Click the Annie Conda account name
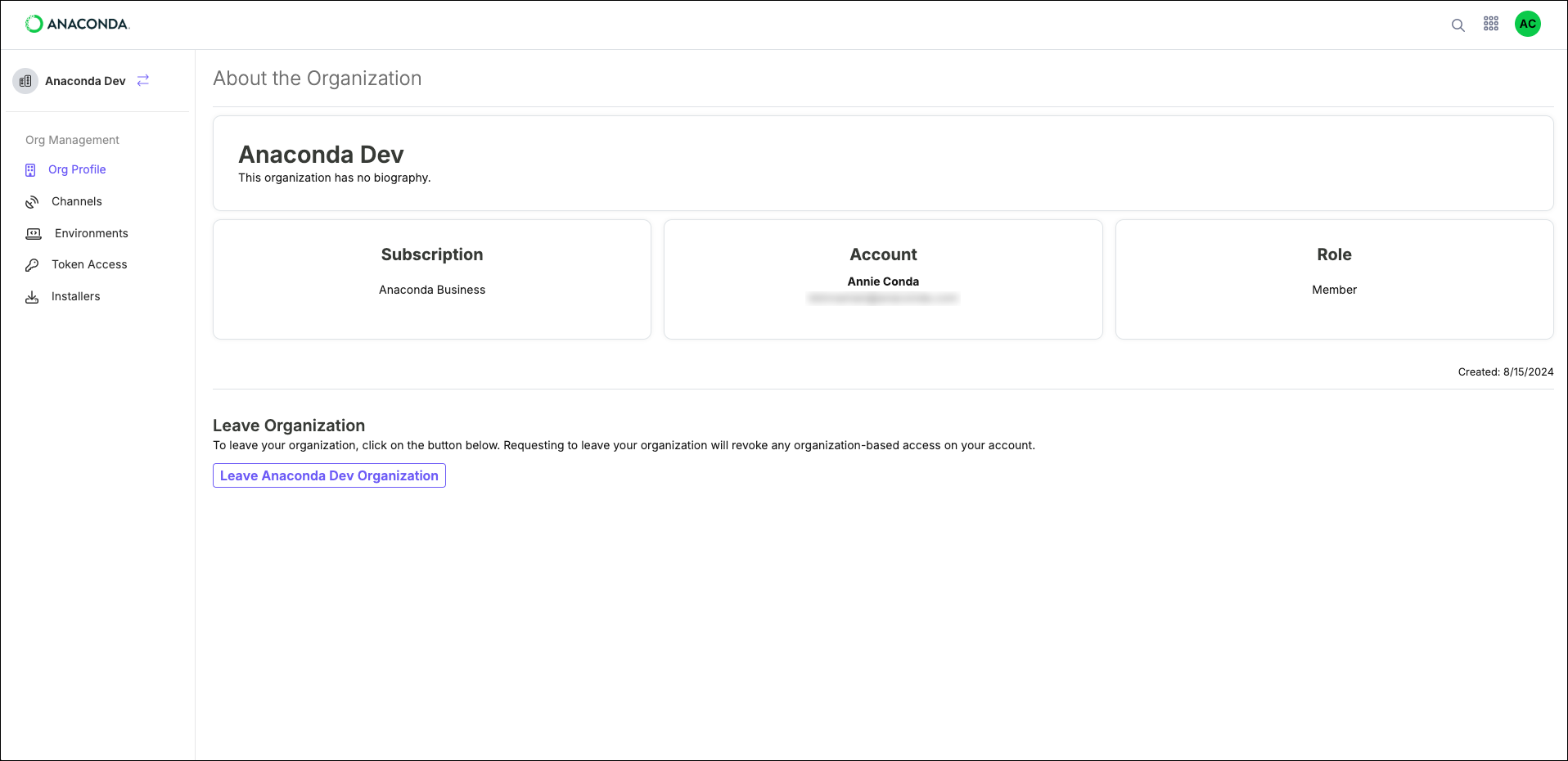The image size is (1568, 761). click(883, 281)
